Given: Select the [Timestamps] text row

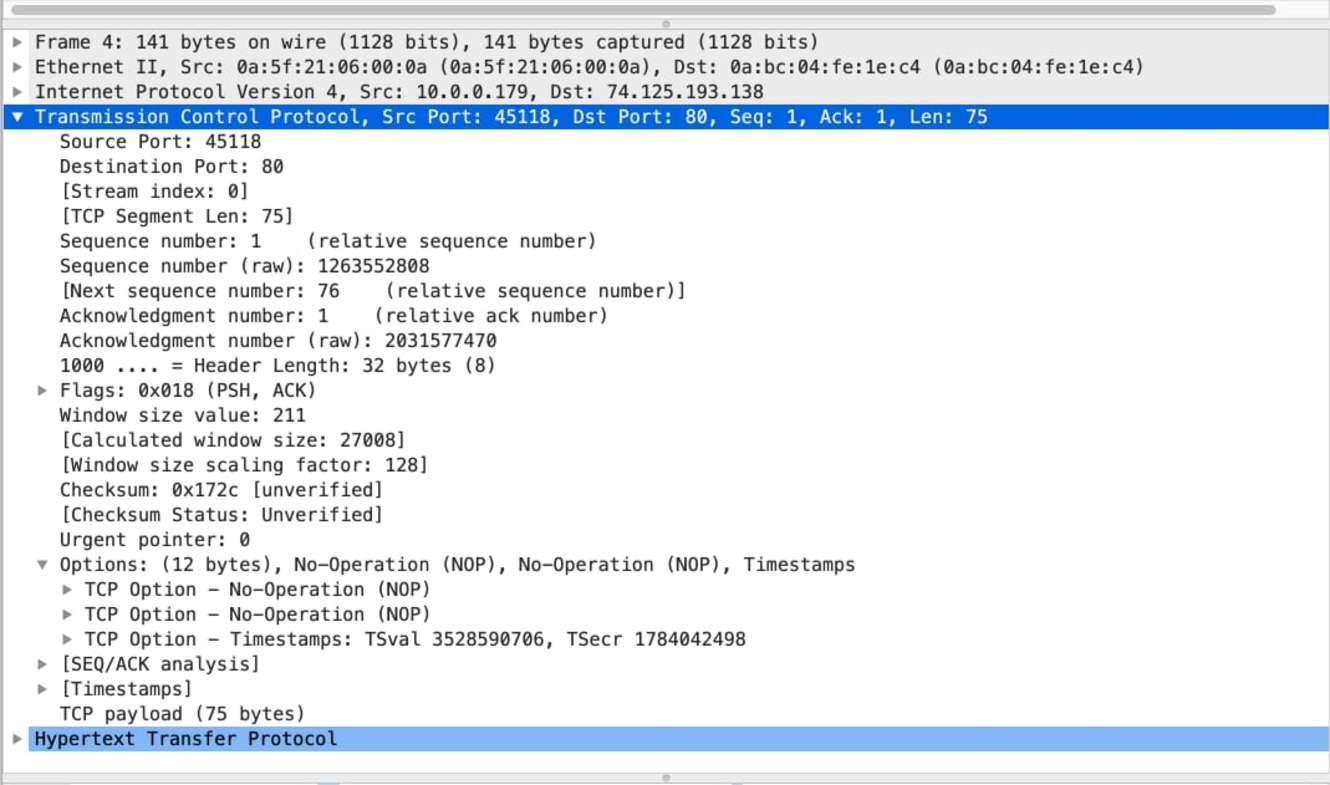Looking at the screenshot, I should click(126, 689).
